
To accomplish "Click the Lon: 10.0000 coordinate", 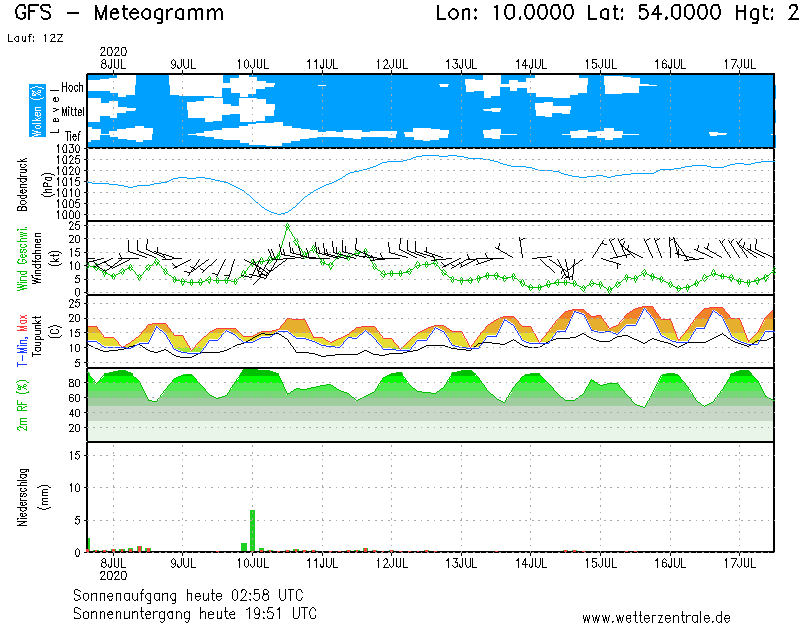I will pyautogui.click(x=505, y=14).
